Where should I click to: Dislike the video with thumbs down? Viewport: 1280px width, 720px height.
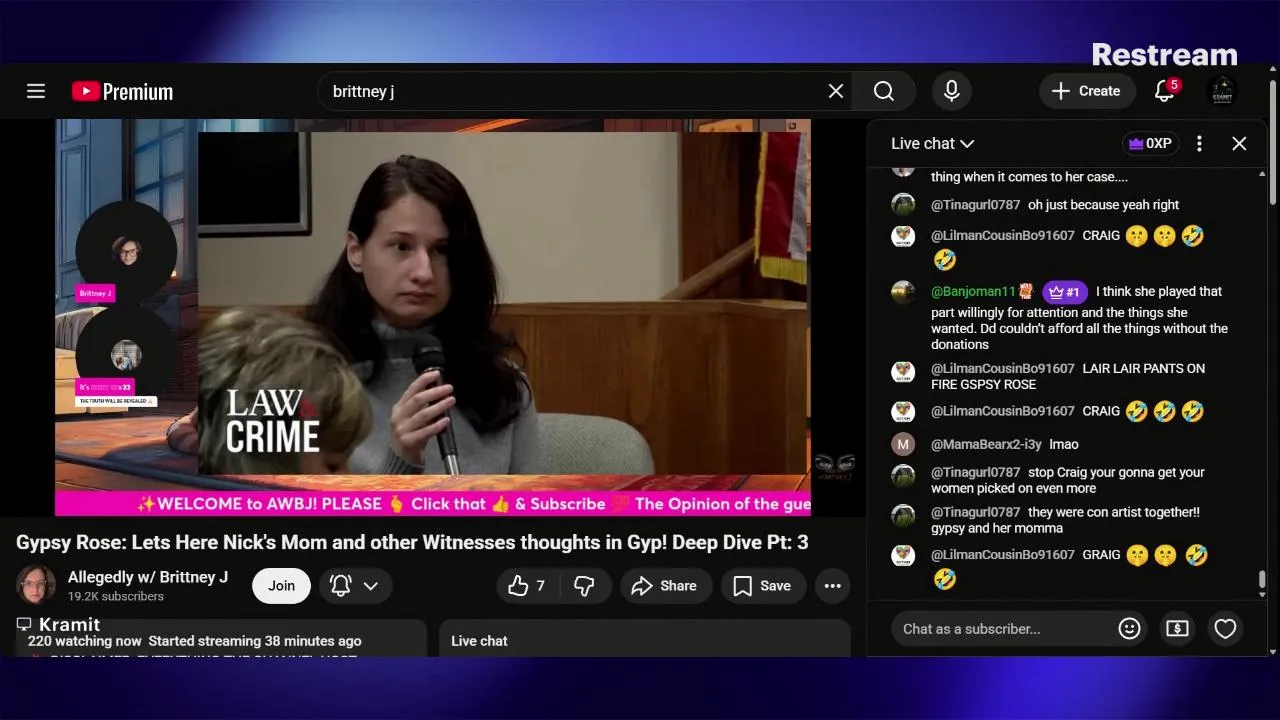click(585, 586)
